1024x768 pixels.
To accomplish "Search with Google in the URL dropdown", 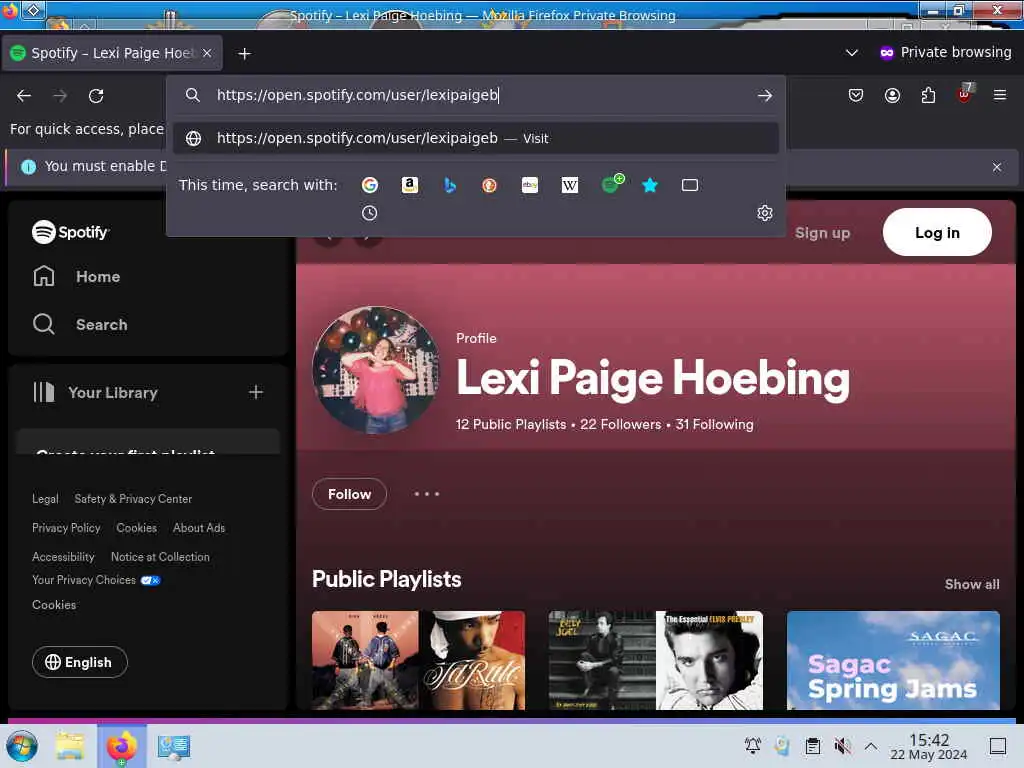I will coord(370,185).
